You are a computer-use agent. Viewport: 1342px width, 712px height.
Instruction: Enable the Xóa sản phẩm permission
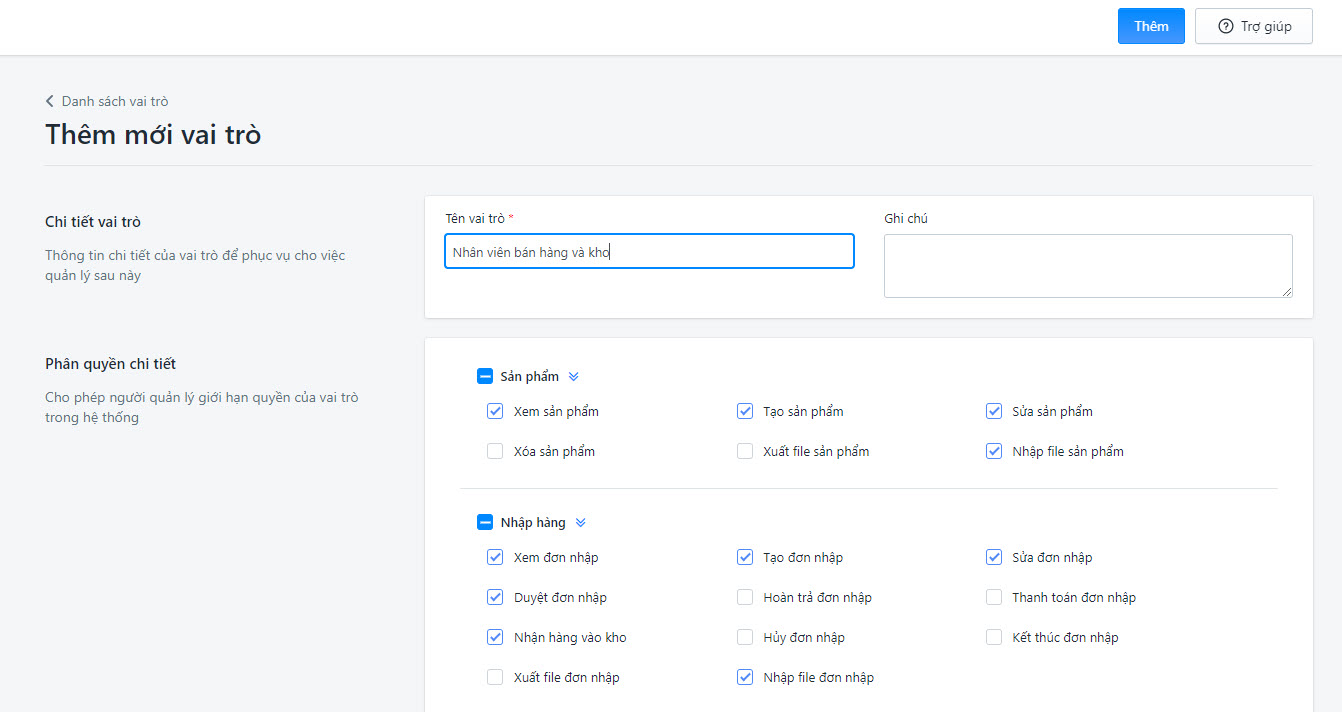(x=495, y=451)
